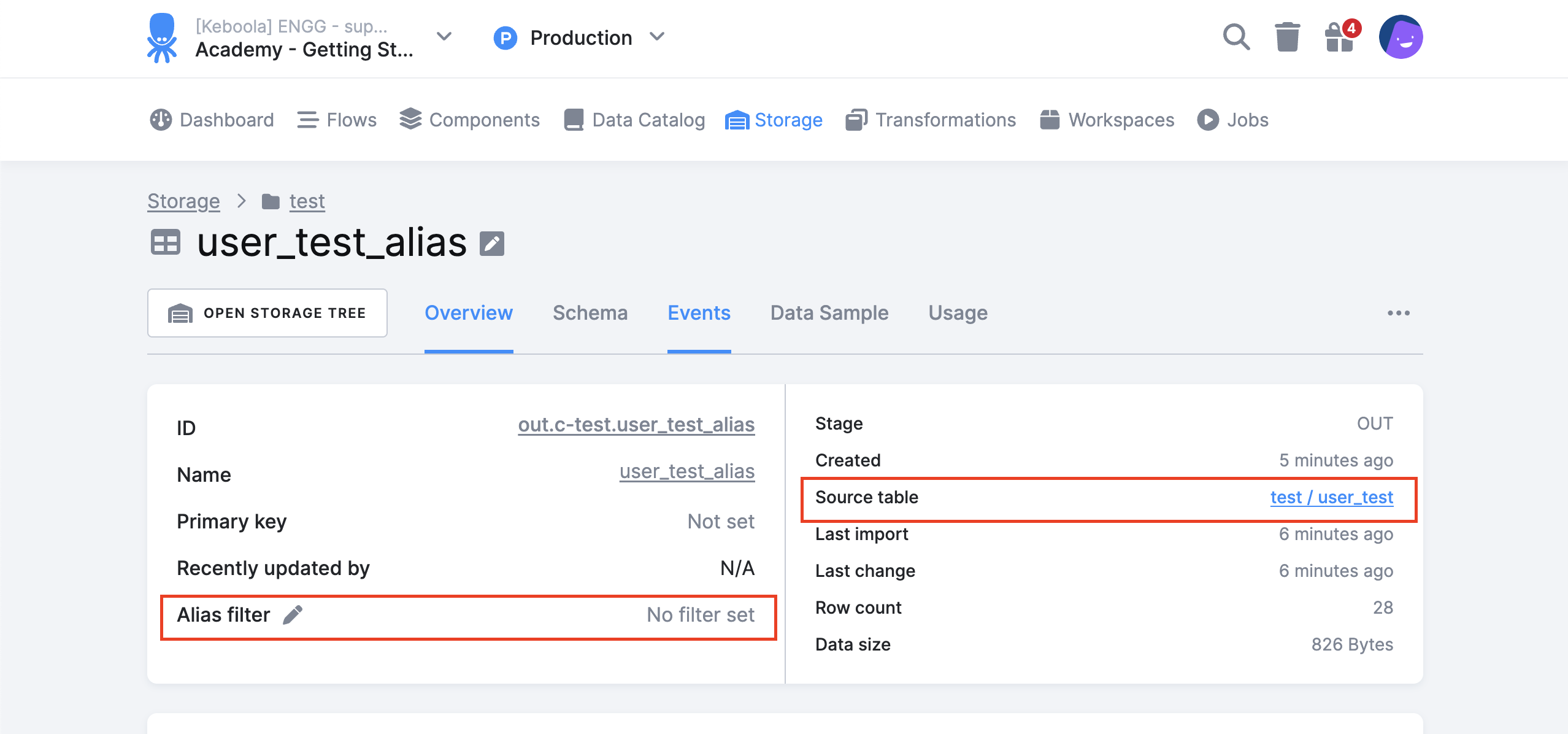Image resolution: width=1568 pixels, height=734 pixels.
Task: Copy the out.c-test.user_test_alias ID
Action: 636,425
